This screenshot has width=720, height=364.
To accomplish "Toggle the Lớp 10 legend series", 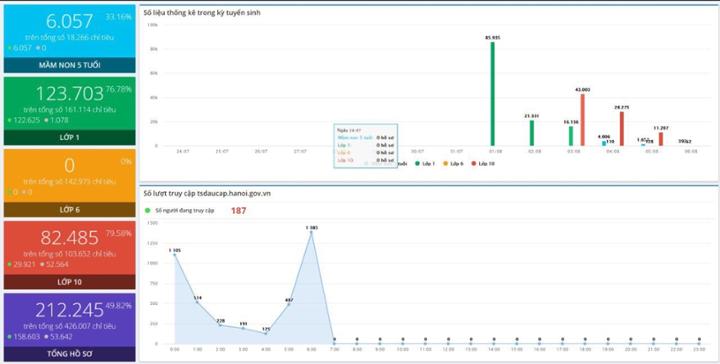I will [483, 163].
